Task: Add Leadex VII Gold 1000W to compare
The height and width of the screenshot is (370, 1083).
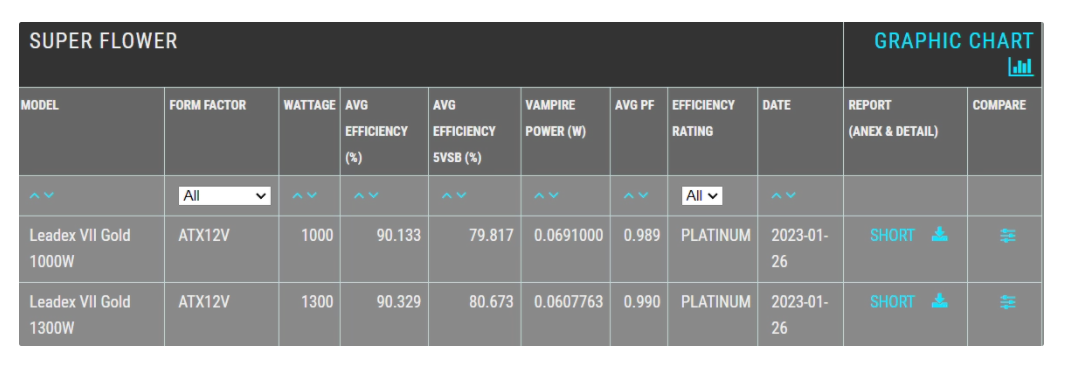Action: coord(1008,236)
